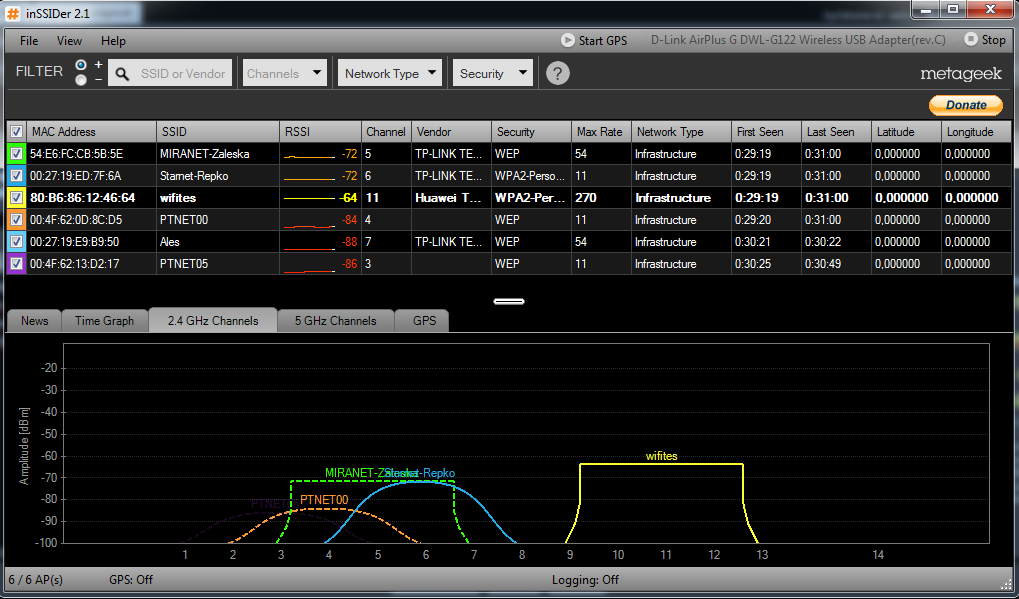Click the splitter handle between table and graph
The height and width of the screenshot is (599, 1019).
[509, 301]
